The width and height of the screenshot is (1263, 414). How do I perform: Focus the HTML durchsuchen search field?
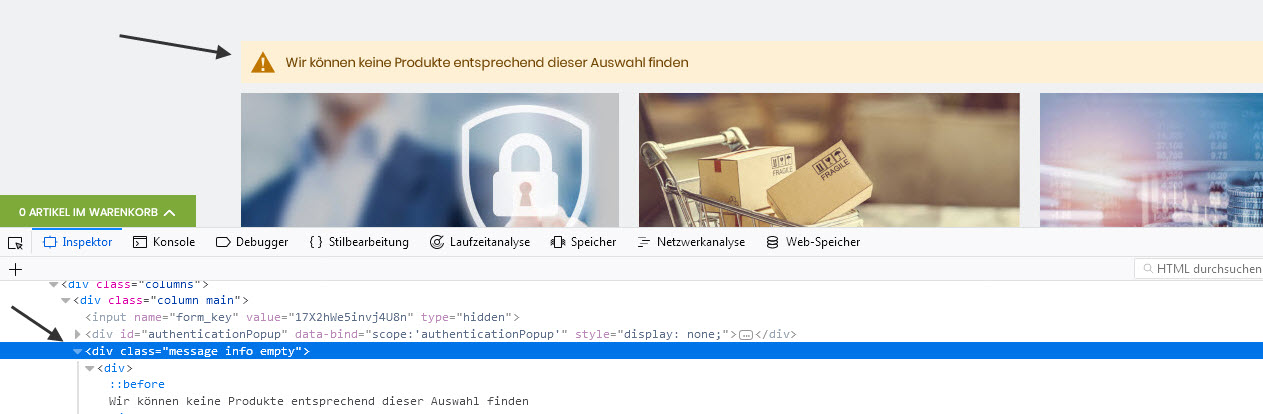point(1198,269)
